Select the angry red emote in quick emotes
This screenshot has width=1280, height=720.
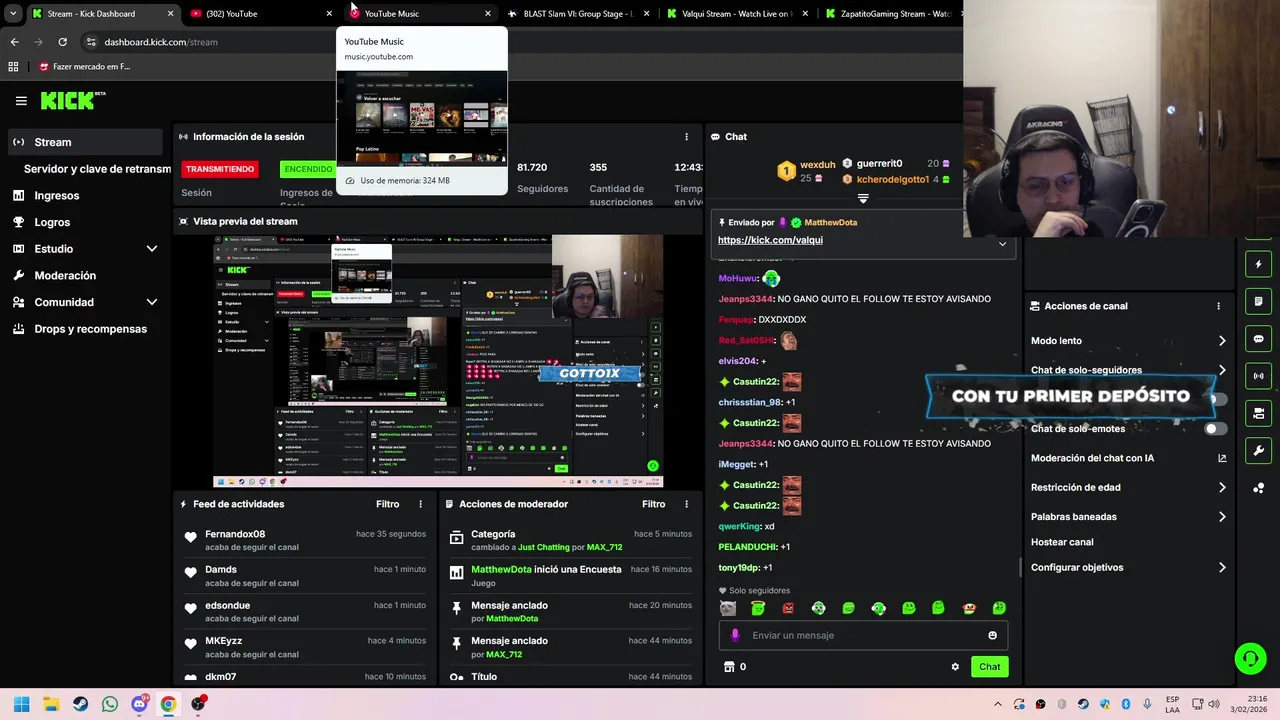[x=788, y=608]
